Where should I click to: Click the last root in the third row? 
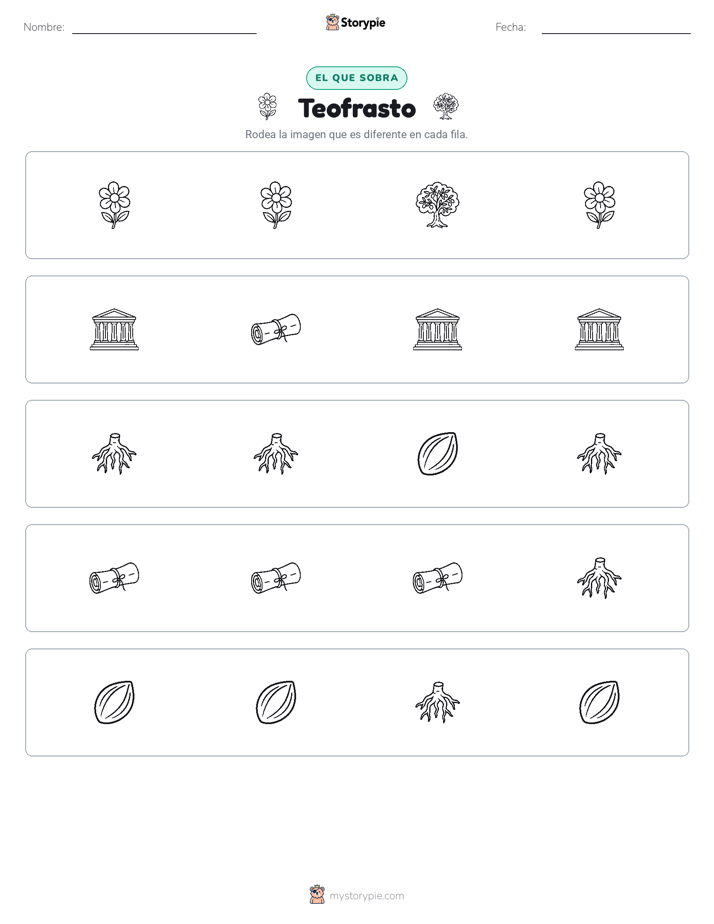tap(599, 454)
